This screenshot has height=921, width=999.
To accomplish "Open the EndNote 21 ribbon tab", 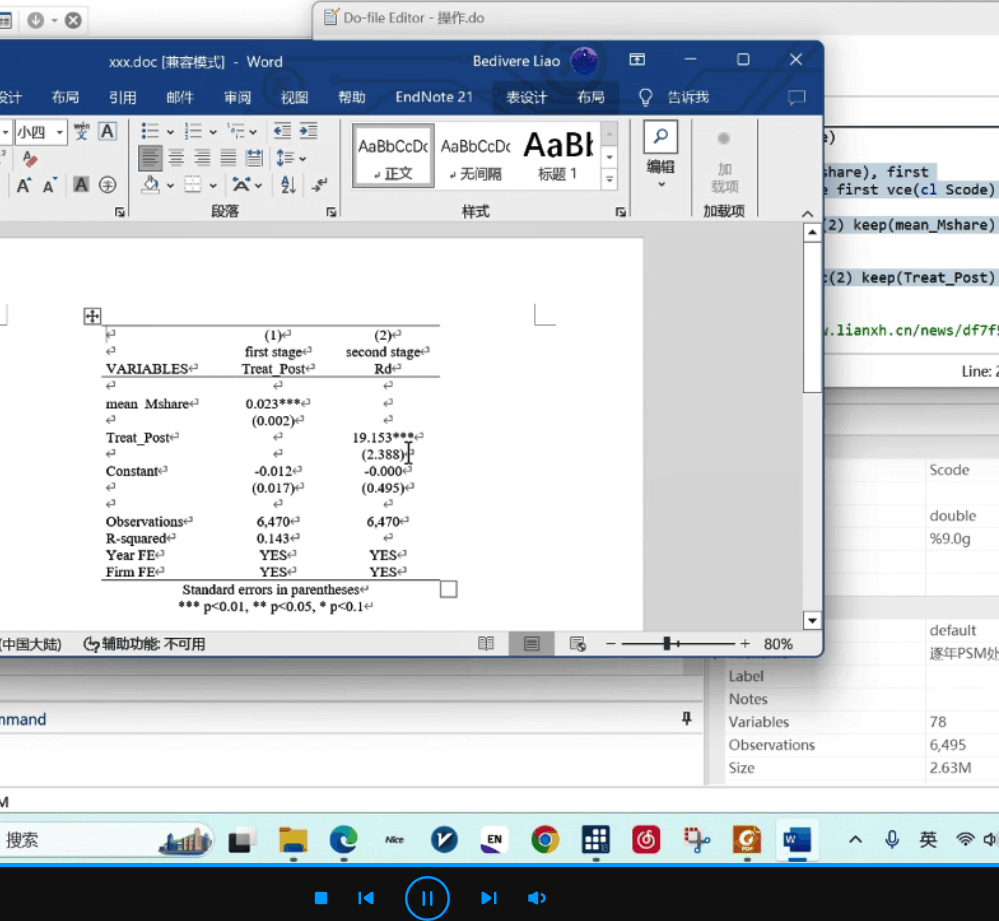I will [x=433, y=97].
